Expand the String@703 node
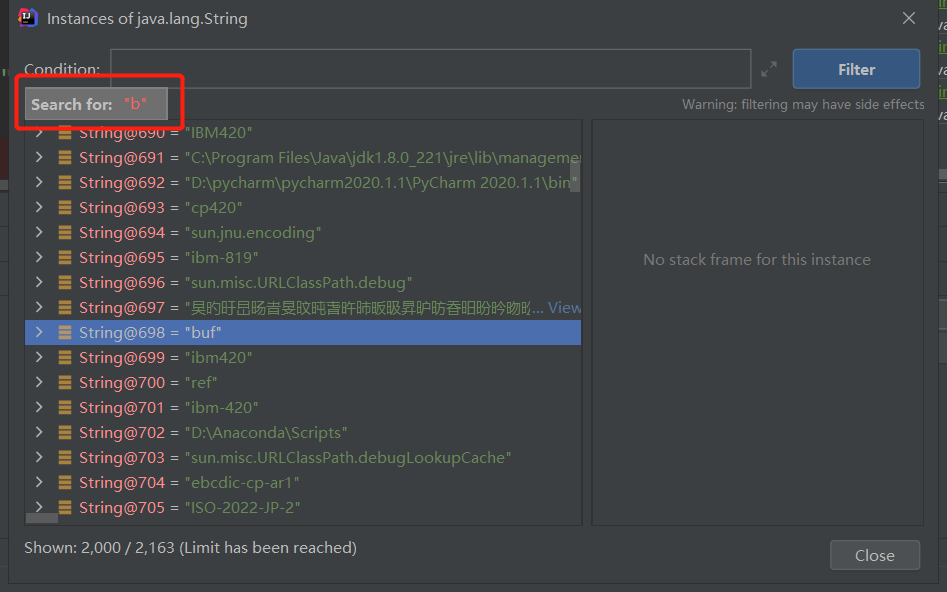This screenshot has height=592, width=947. [39, 457]
